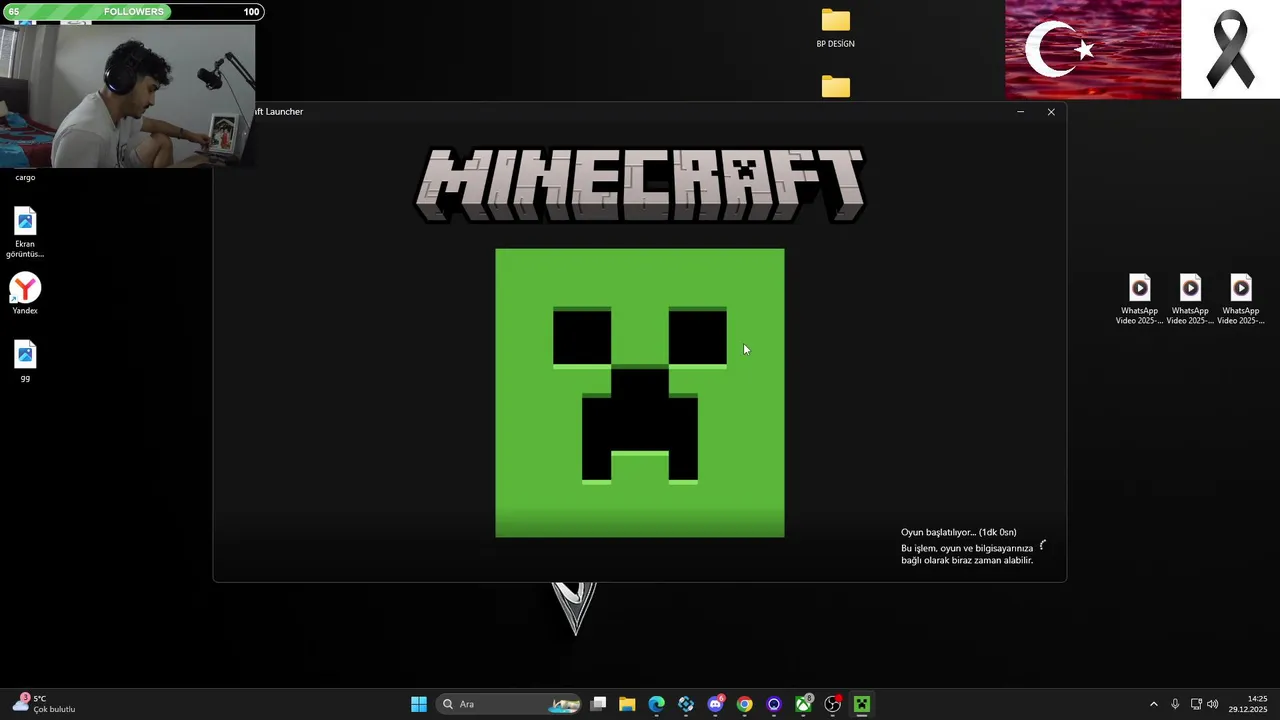
Task: Click the Minecraft Launcher title bar text
Action: (x=278, y=112)
